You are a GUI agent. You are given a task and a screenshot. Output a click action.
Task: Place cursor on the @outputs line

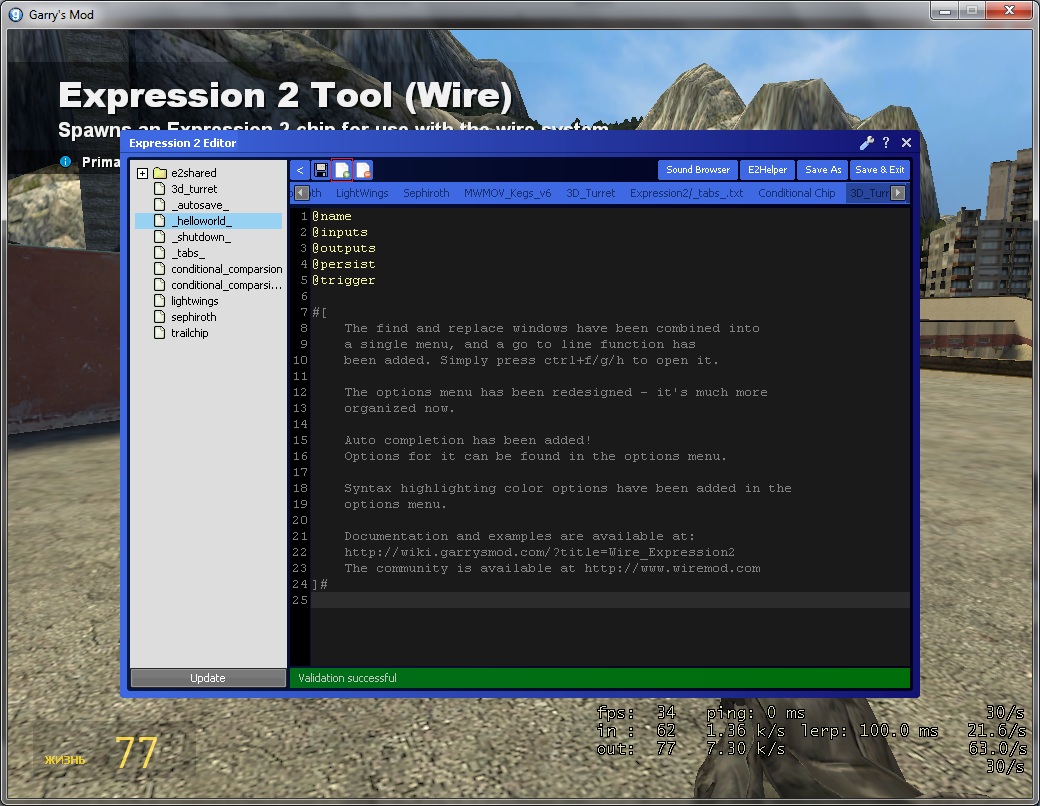point(344,248)
